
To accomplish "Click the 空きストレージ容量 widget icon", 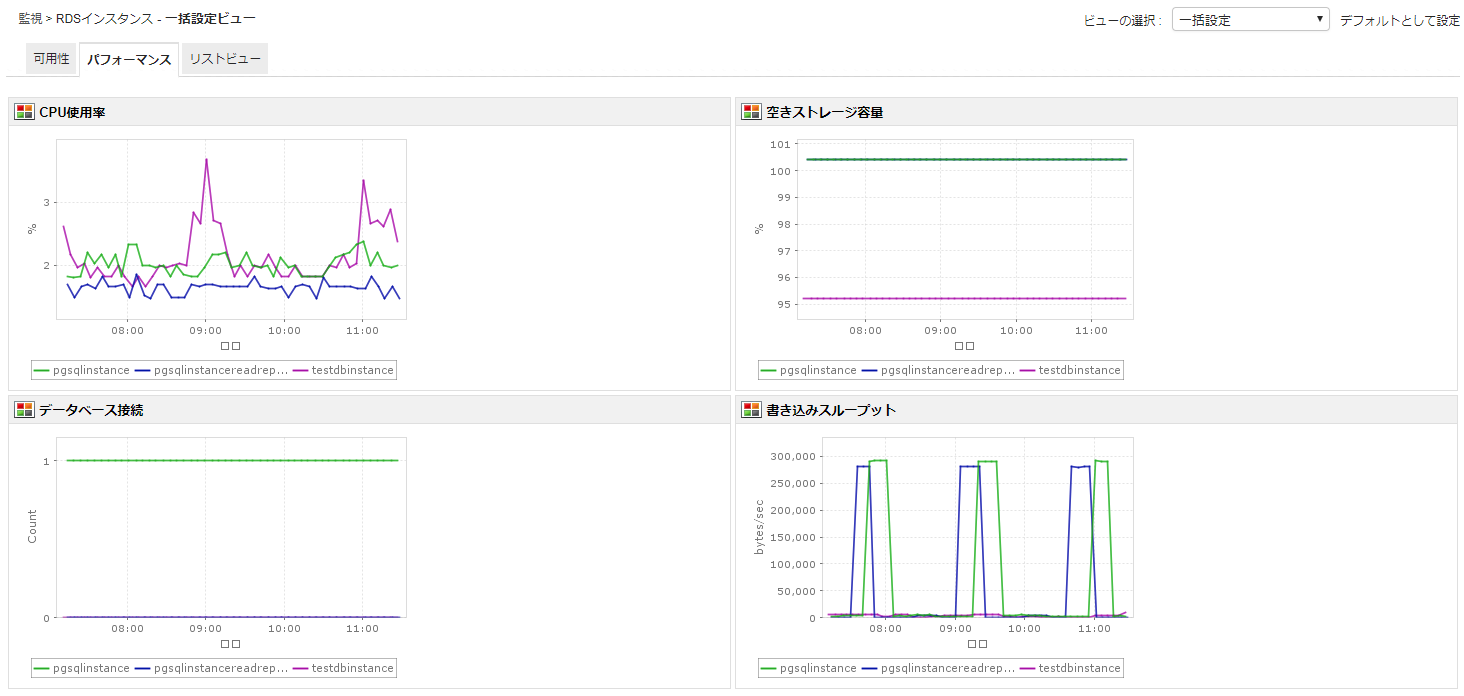I will [x=751, y=112].
